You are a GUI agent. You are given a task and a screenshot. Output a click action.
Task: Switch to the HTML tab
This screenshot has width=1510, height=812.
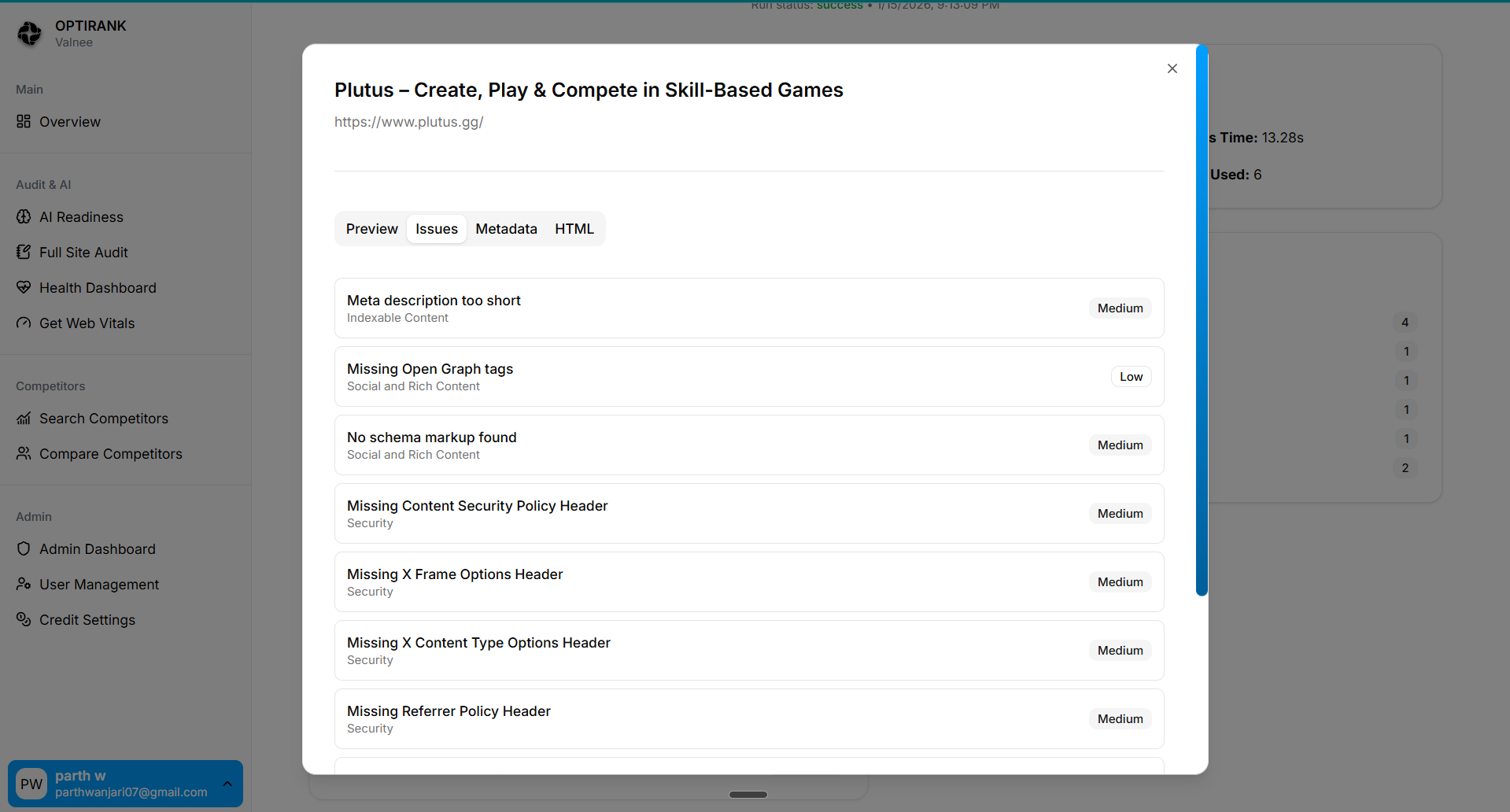(574, 229)
